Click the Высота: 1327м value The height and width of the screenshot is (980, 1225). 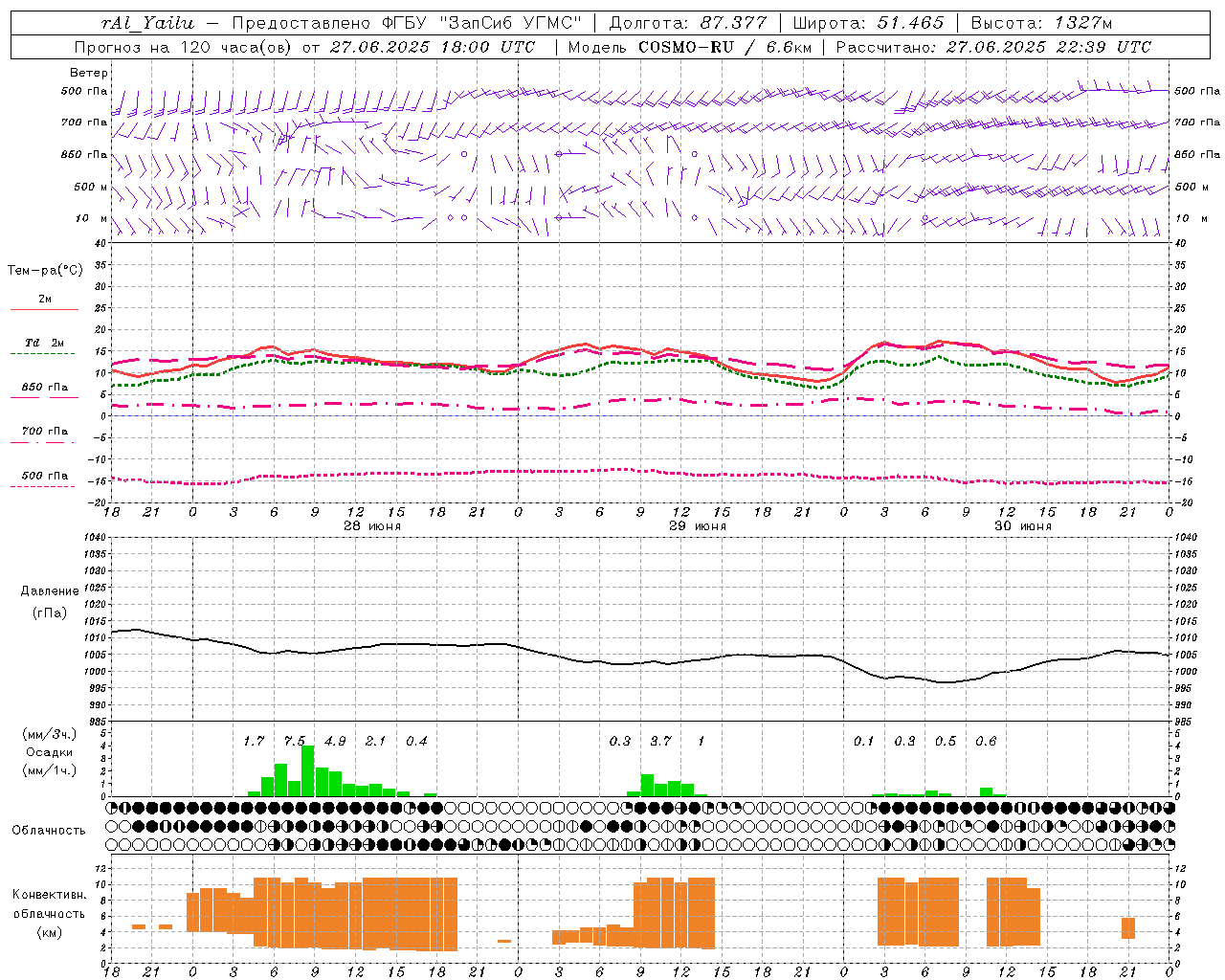coord(1041,23)
